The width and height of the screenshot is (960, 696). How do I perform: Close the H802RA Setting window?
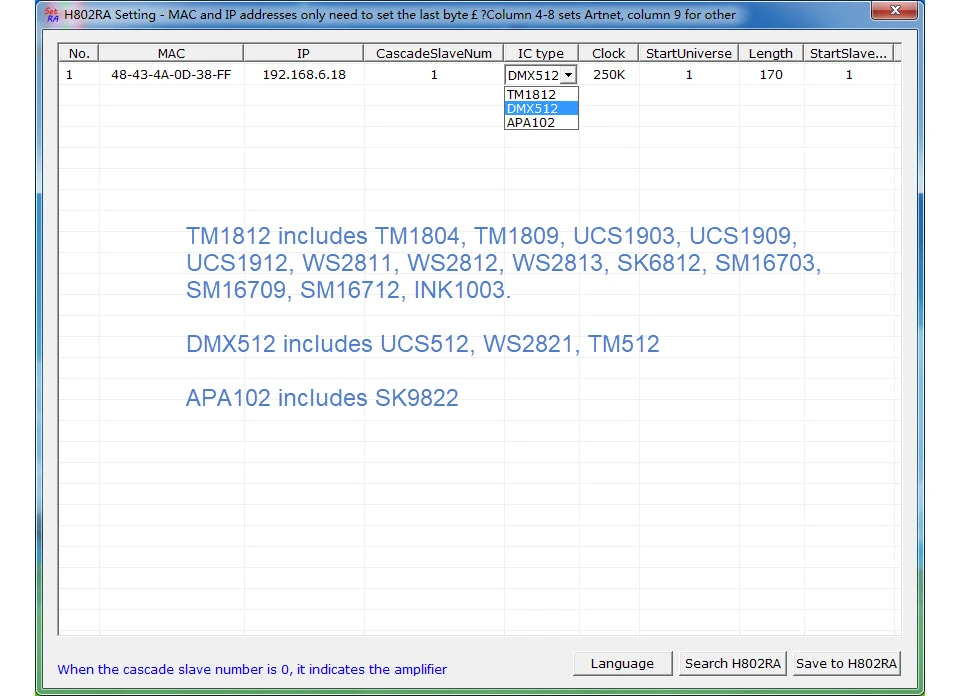click(x=894, y=10)
